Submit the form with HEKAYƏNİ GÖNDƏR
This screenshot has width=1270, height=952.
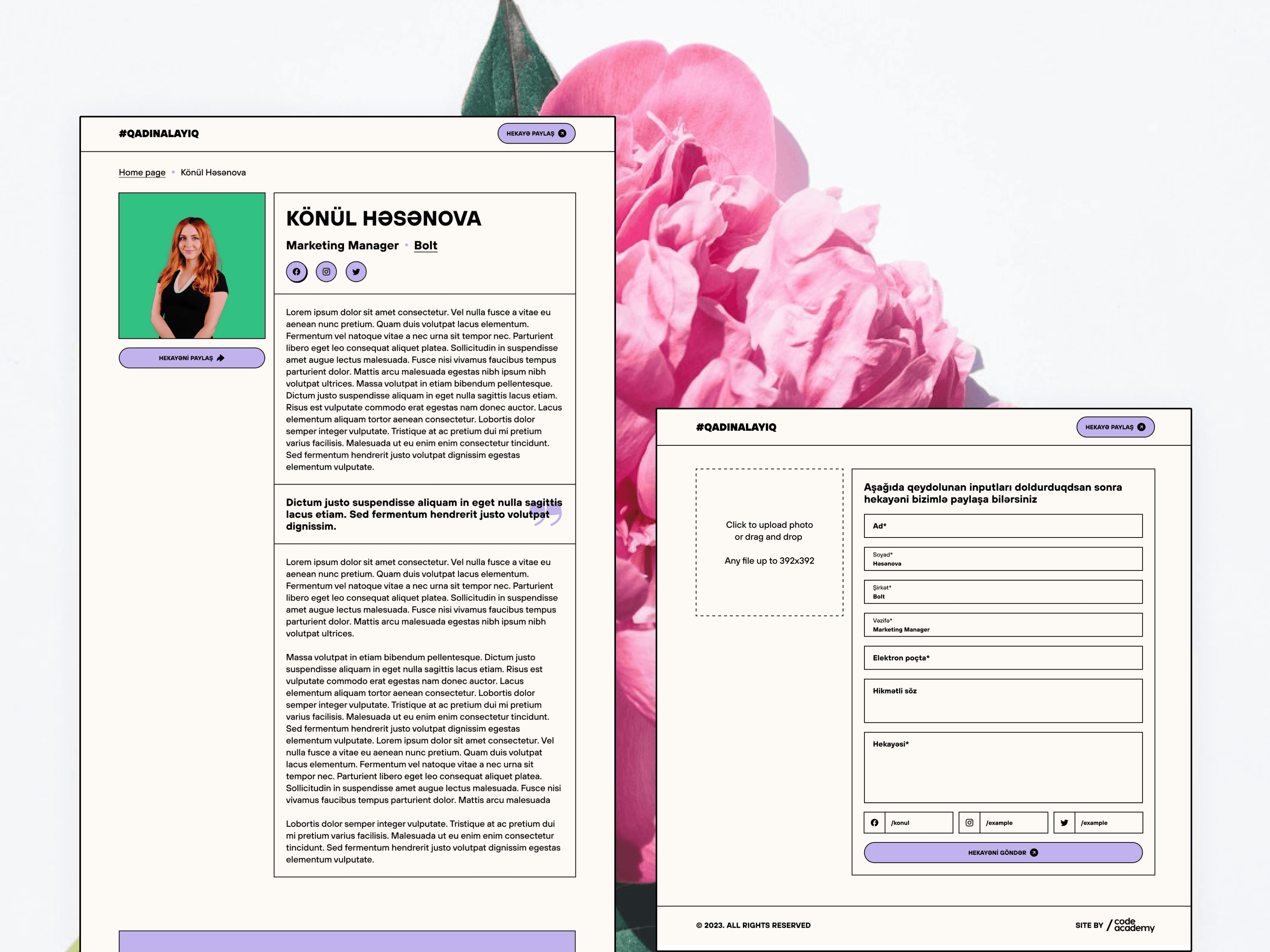click(1003, 852)
